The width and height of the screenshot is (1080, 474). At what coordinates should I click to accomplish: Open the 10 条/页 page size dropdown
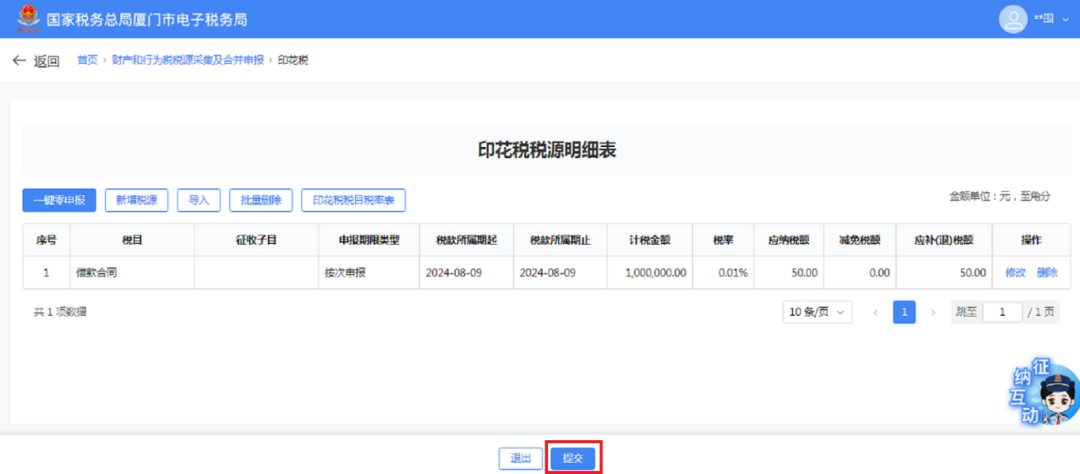(817, 312)
